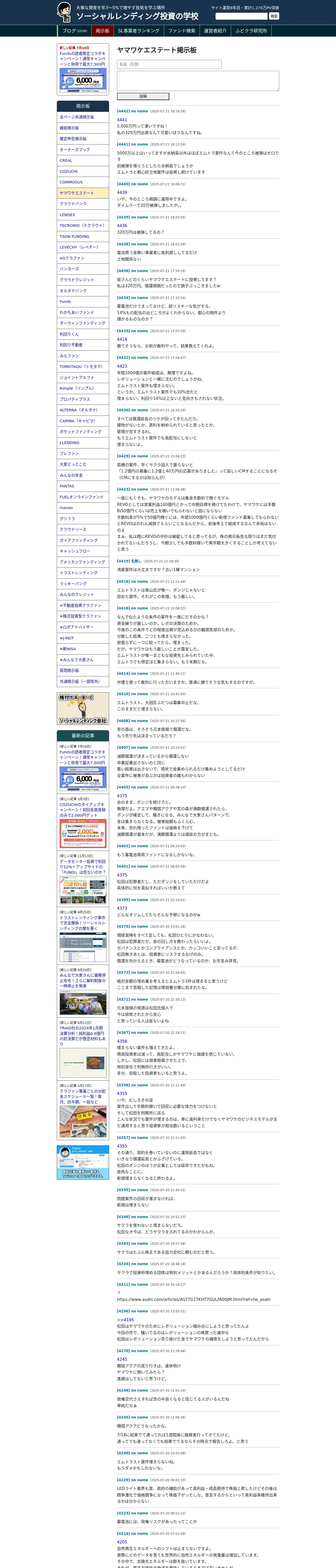Open the わかちあいファンド board link
This screenshot has width=336, height=1568.
click(x=83, y=312)
